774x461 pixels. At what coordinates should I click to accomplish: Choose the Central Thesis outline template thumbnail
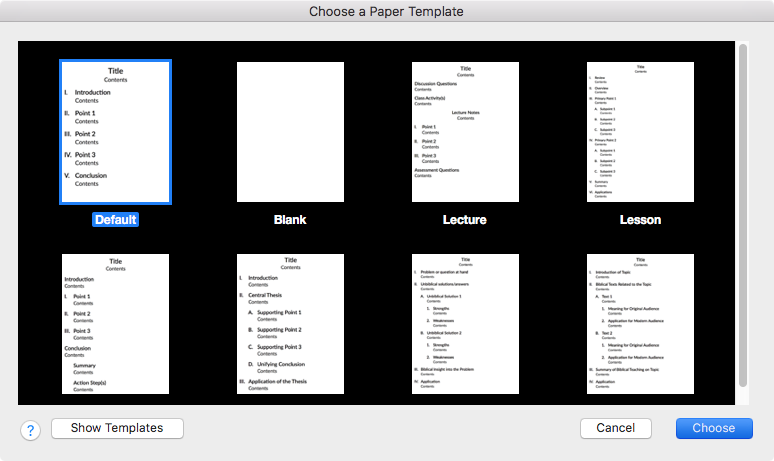[290, 323]
